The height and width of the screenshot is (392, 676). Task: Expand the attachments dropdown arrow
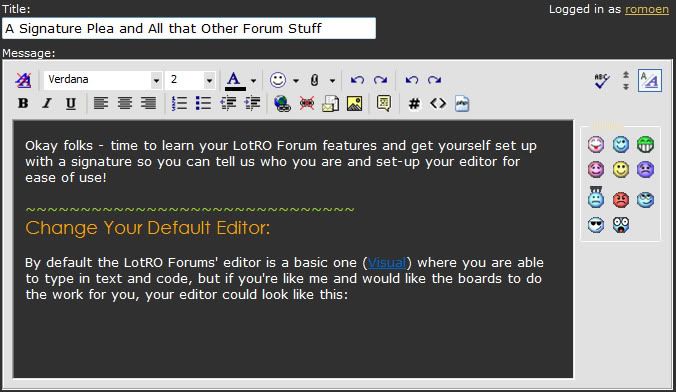[x=332, y=81]
